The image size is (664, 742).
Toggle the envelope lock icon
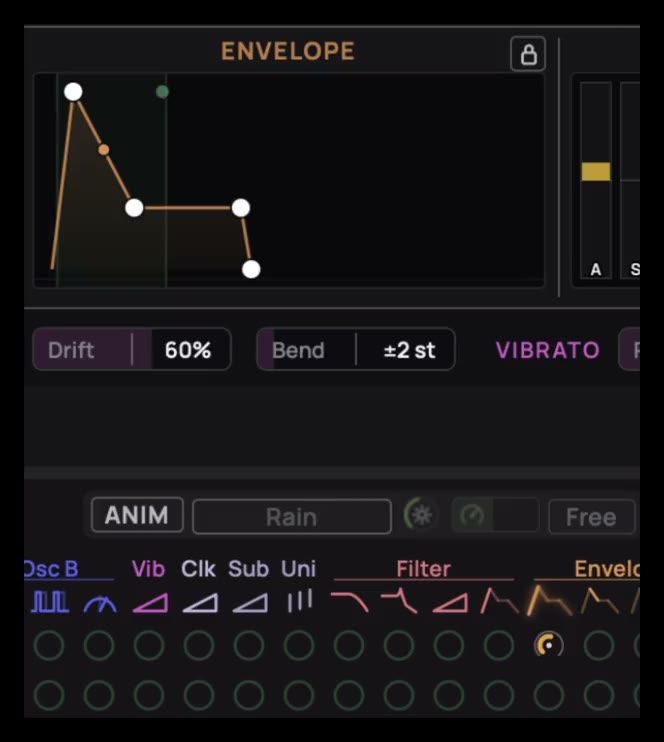click(528, 54)
